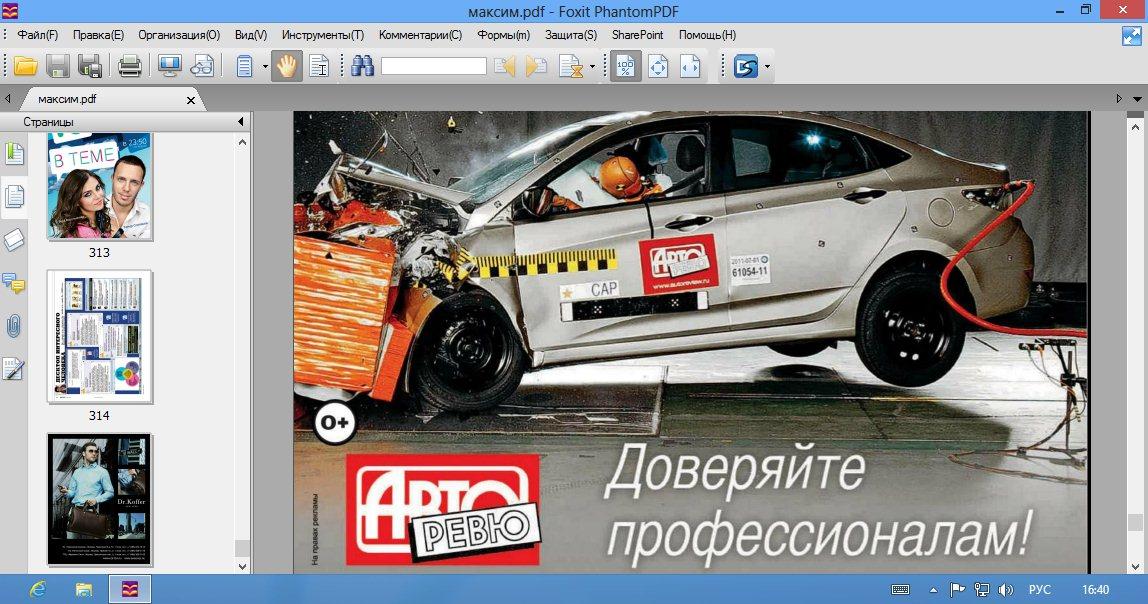Show hidden tray icons arrow

[x=933, y=589]
